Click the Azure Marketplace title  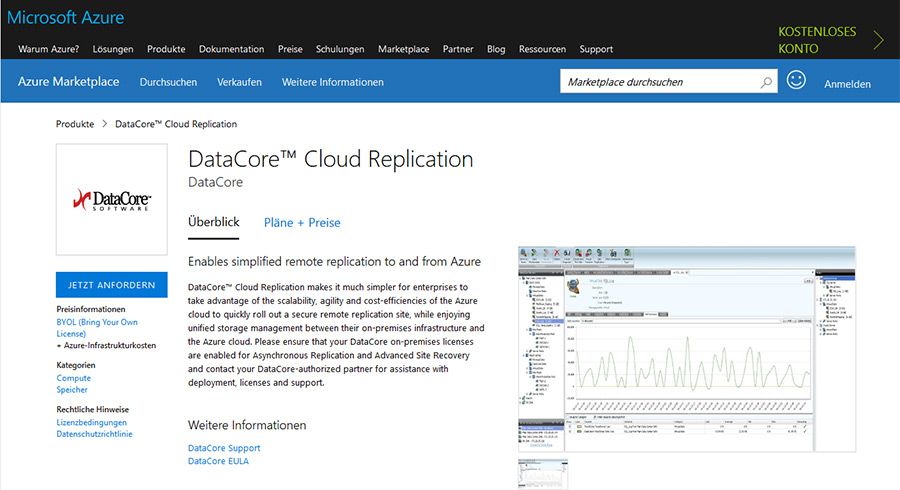tap(68, 81)
